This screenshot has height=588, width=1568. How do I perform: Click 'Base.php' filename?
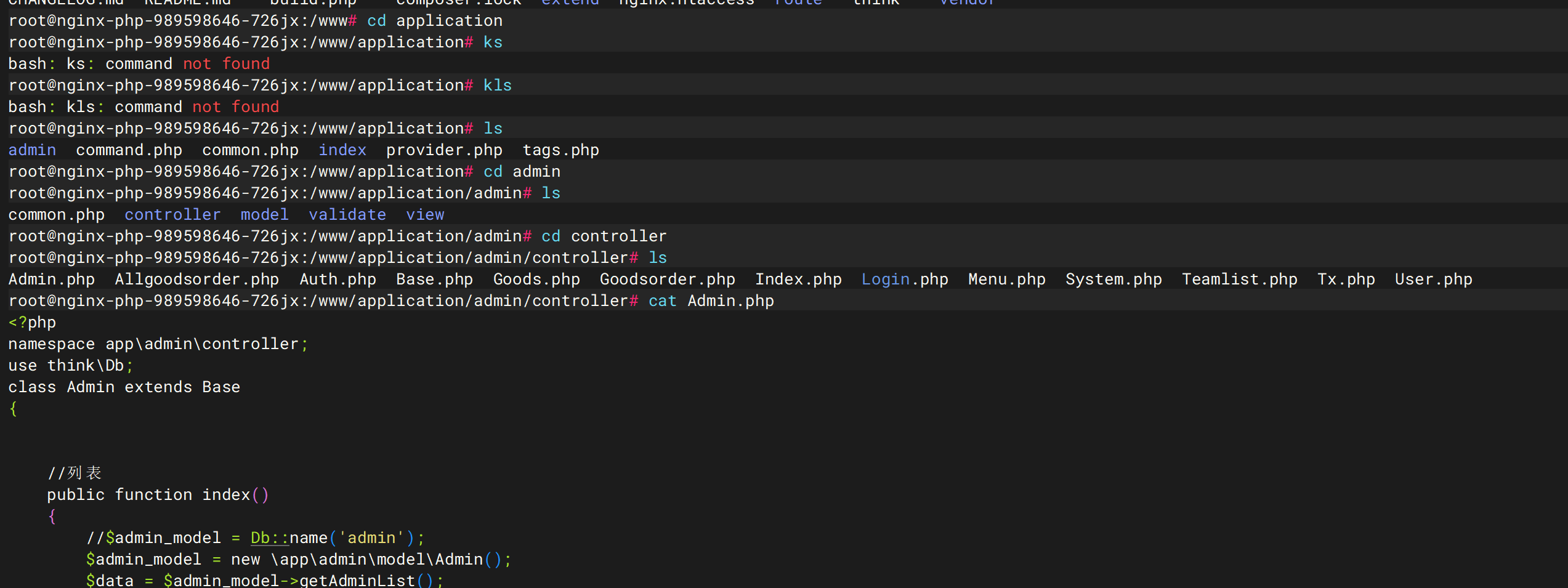(434, 279)
